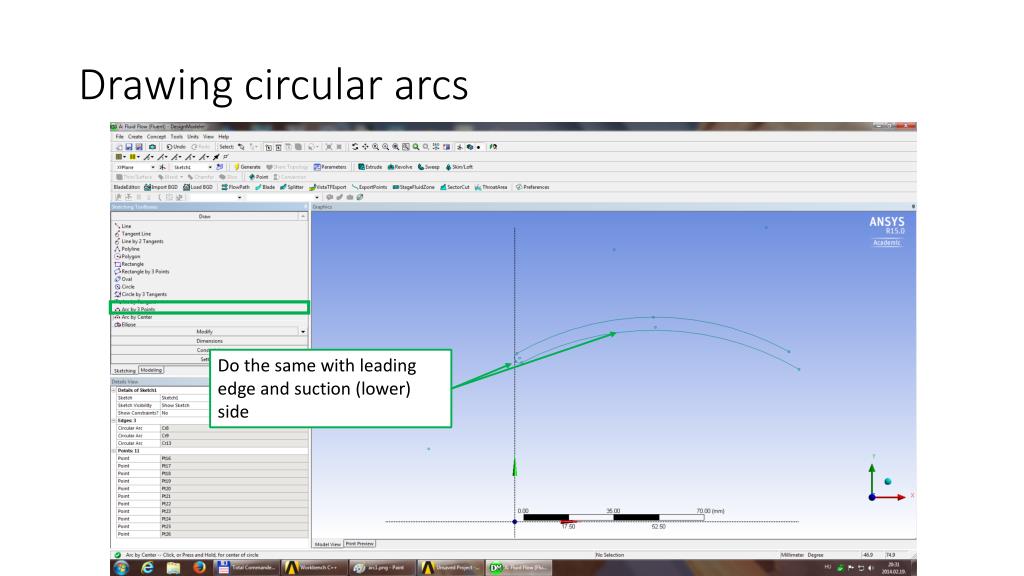1024x576 pixels.
Task: Open BladeEditor Preferences
Action: coord(533,187)
